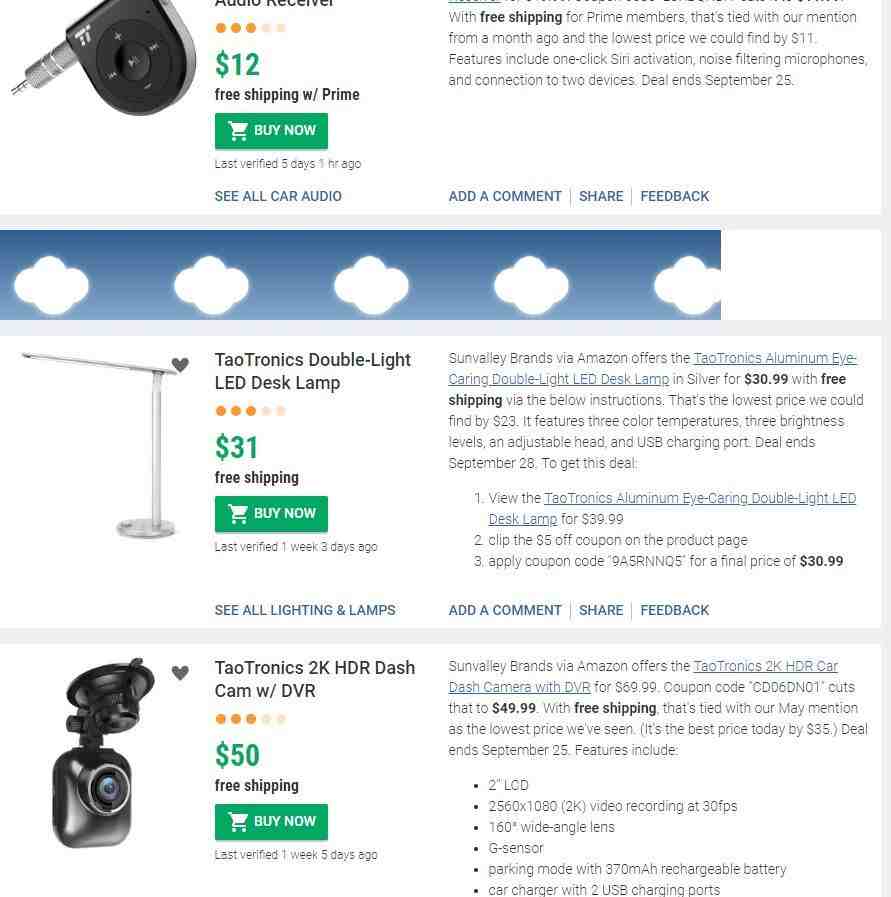Click Buy Now for the $50 dash cam
This screenshot has width=891, height=897.
click(271, 821)
